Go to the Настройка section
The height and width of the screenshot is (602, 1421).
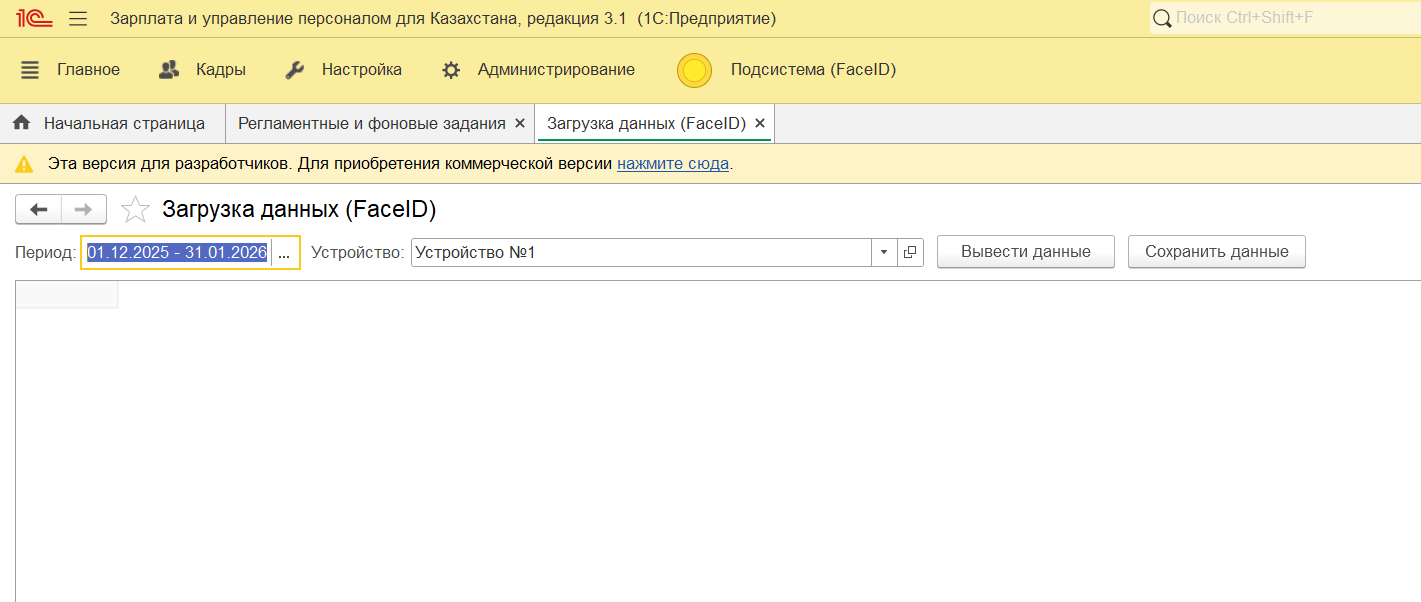click(343, 70)
